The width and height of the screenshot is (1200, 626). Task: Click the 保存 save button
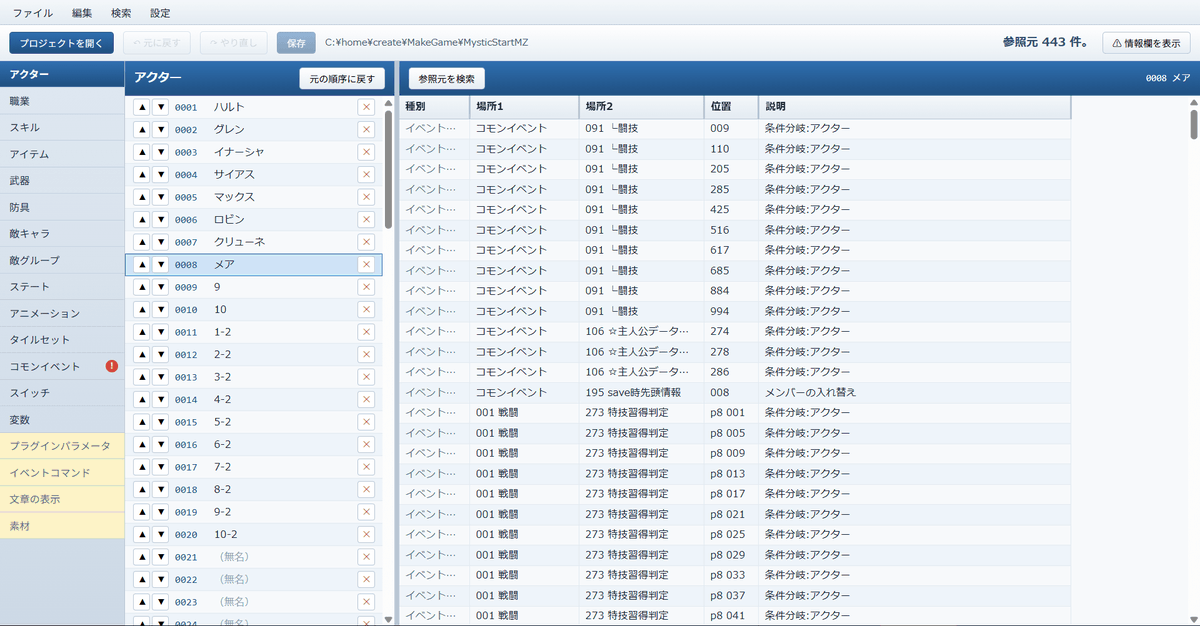pyautogui.click(x=296, y=43)
